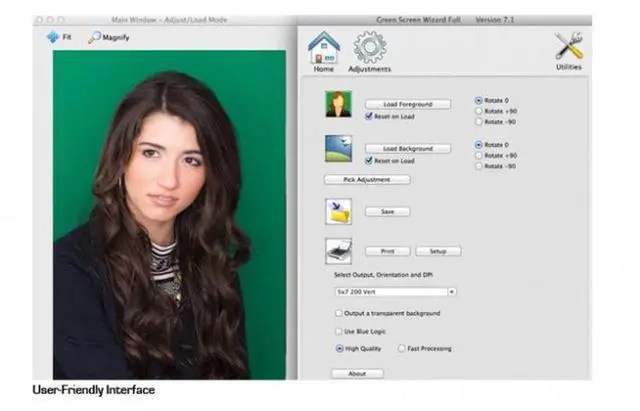This screenshot has height=411, width=640.
Task: Select the Magnify magnifier icon
Action: point(94,38)
